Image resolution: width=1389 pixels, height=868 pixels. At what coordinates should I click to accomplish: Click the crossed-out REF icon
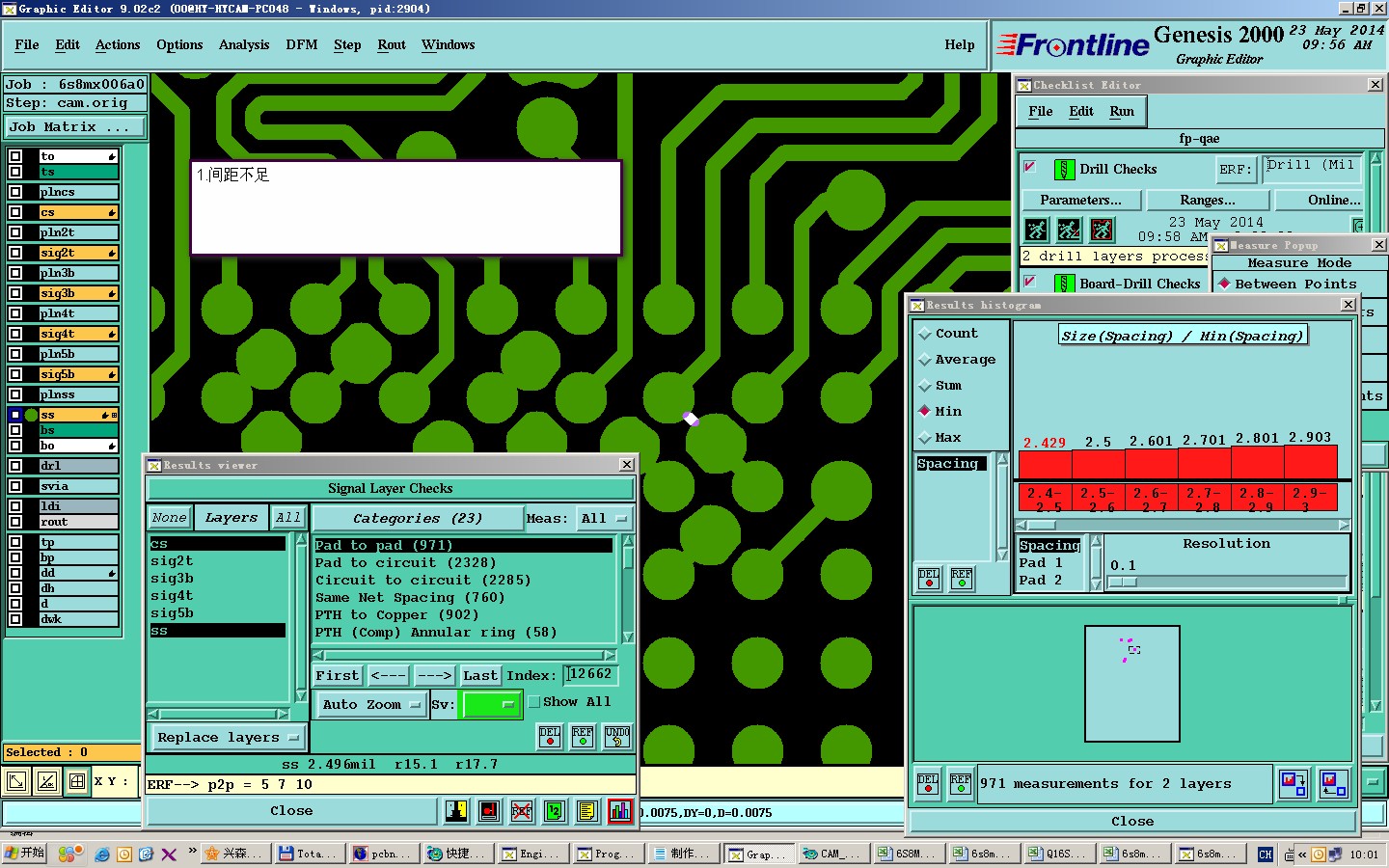pyautogui.click(x=522, y=811)
